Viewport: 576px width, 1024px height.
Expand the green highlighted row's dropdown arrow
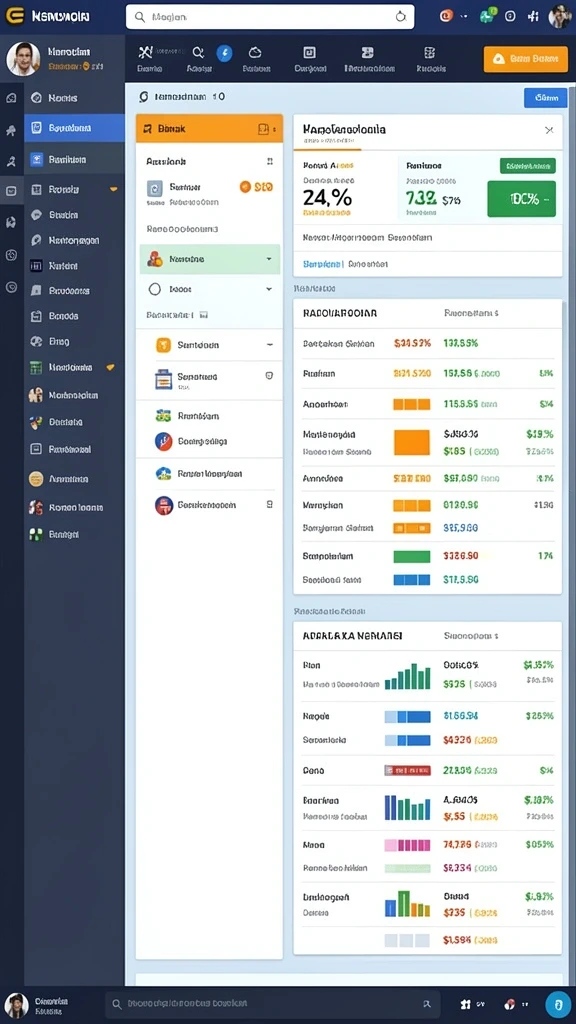point(268,259)
